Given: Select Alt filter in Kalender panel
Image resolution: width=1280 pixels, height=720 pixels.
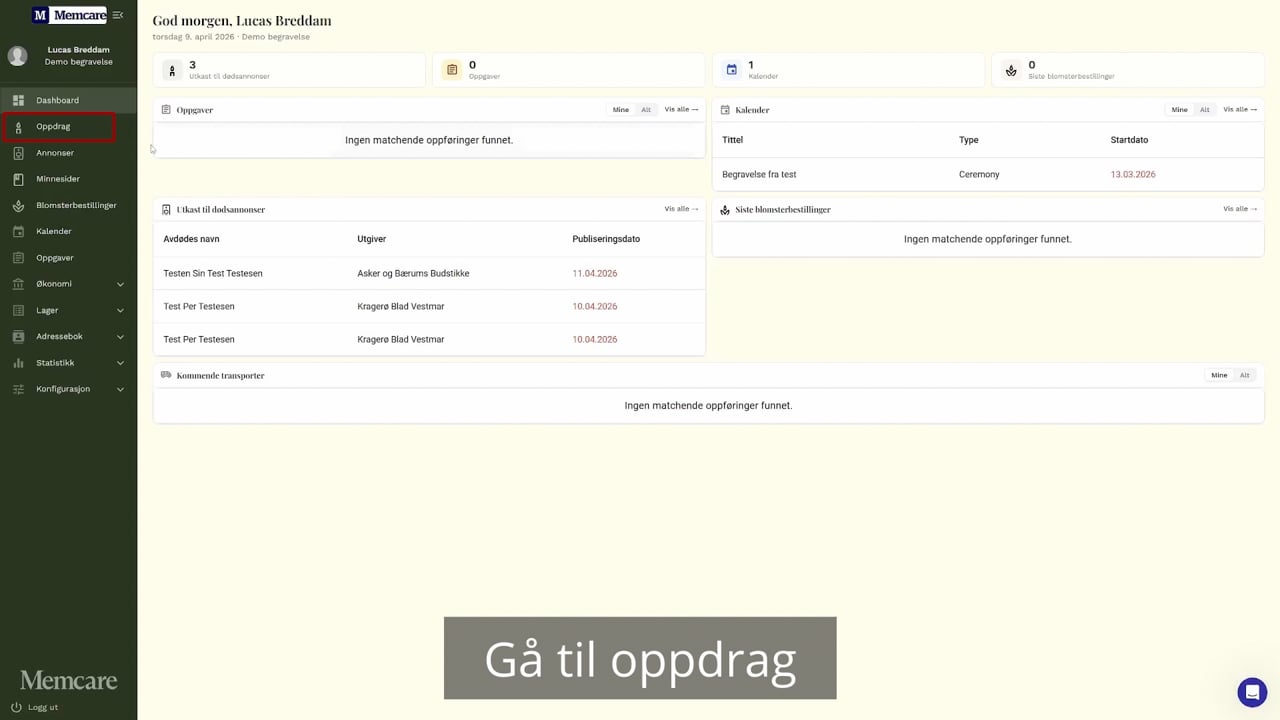Looking at the screenshot, I should 1205,110.
